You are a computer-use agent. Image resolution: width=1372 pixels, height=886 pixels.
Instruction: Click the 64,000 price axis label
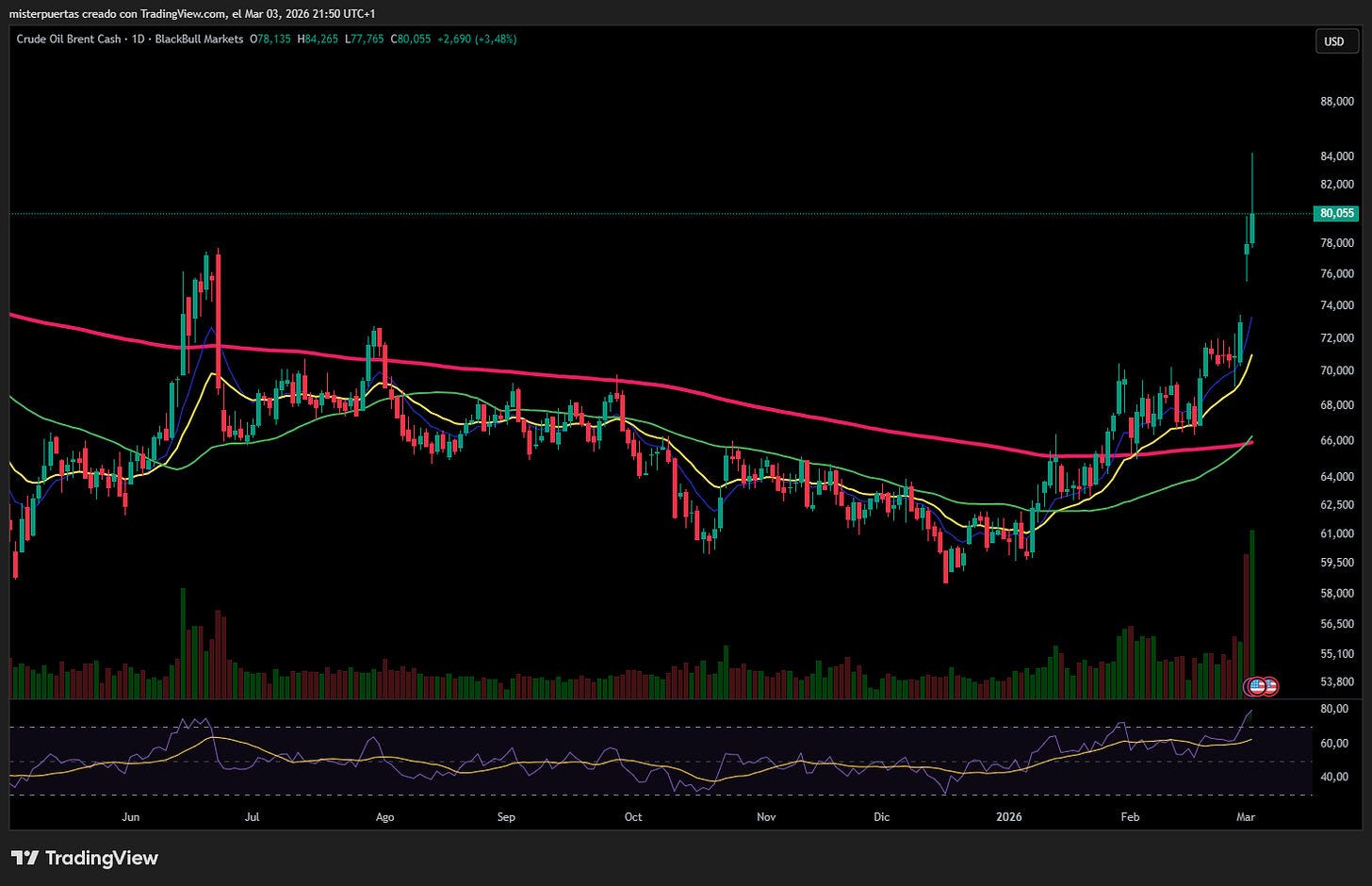click(x=1337, y=477)
